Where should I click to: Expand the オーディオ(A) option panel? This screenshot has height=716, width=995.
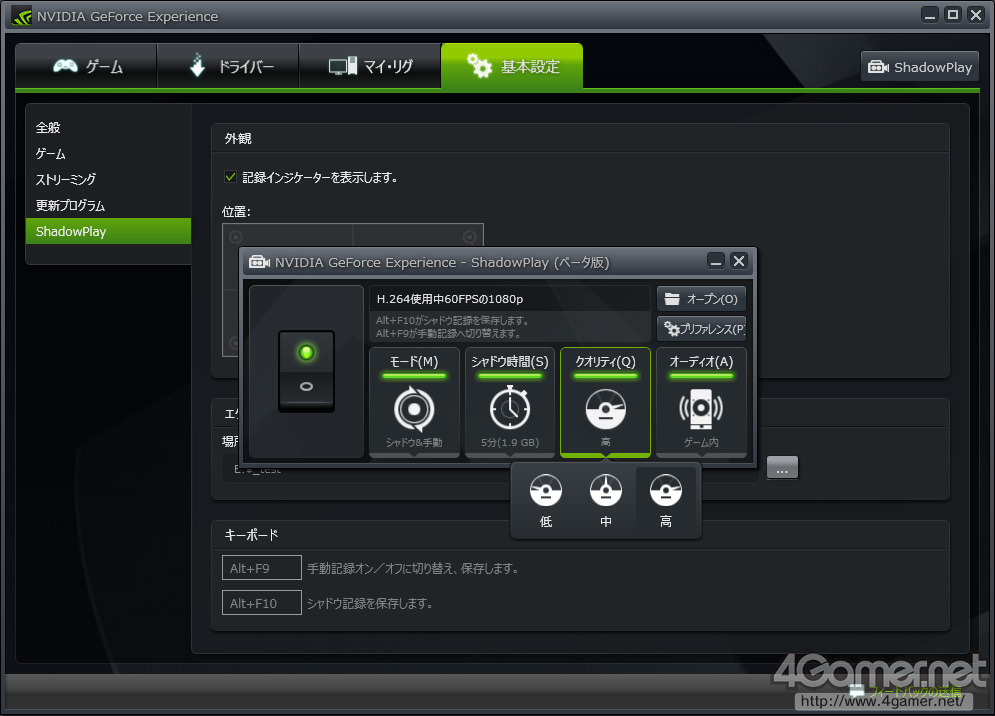[701, 402]
